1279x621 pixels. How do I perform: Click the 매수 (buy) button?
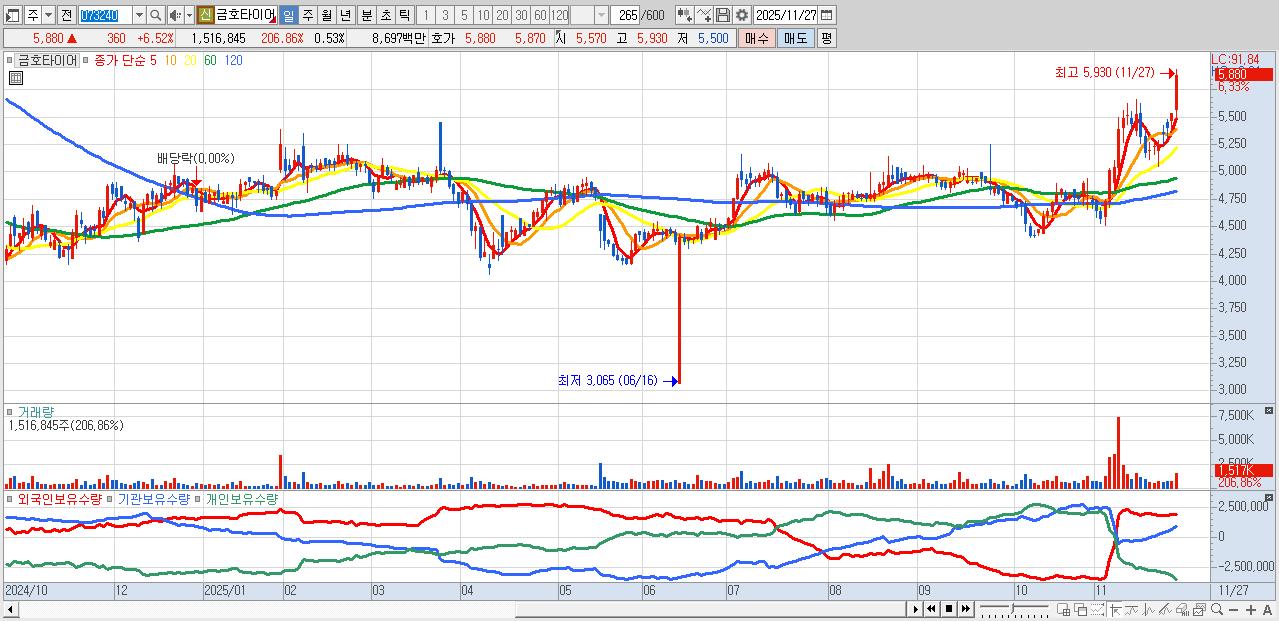pyautogui.click(x=757, y=38)
